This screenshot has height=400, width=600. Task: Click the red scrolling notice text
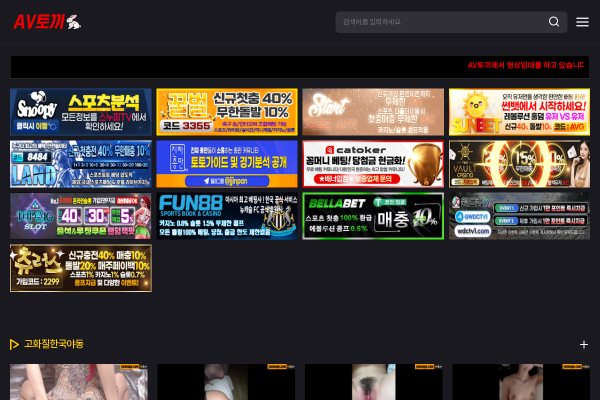pyautogui.click(x=526, y=65)
